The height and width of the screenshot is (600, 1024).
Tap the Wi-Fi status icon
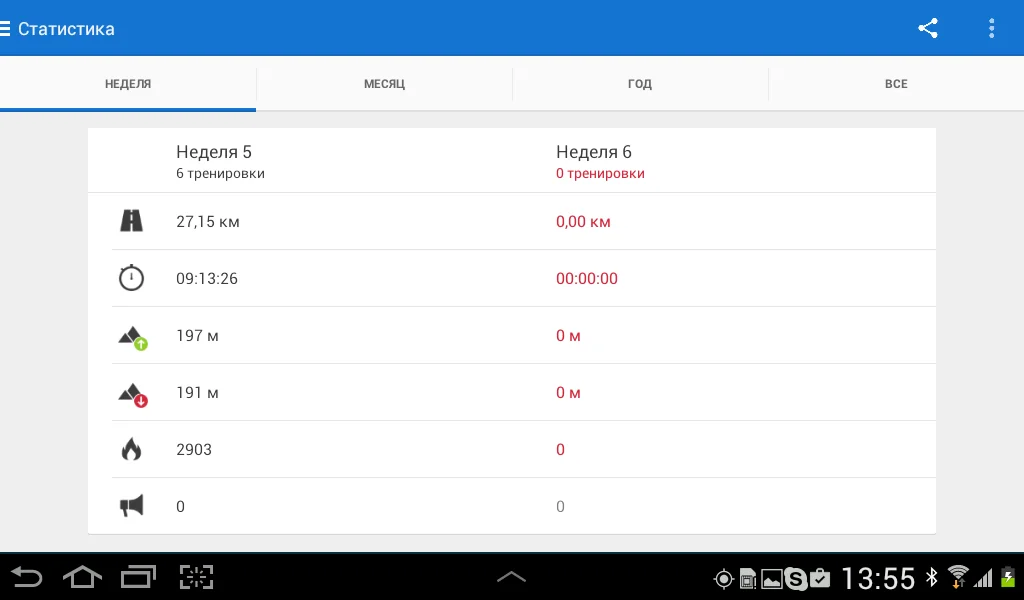coord(958,576)
